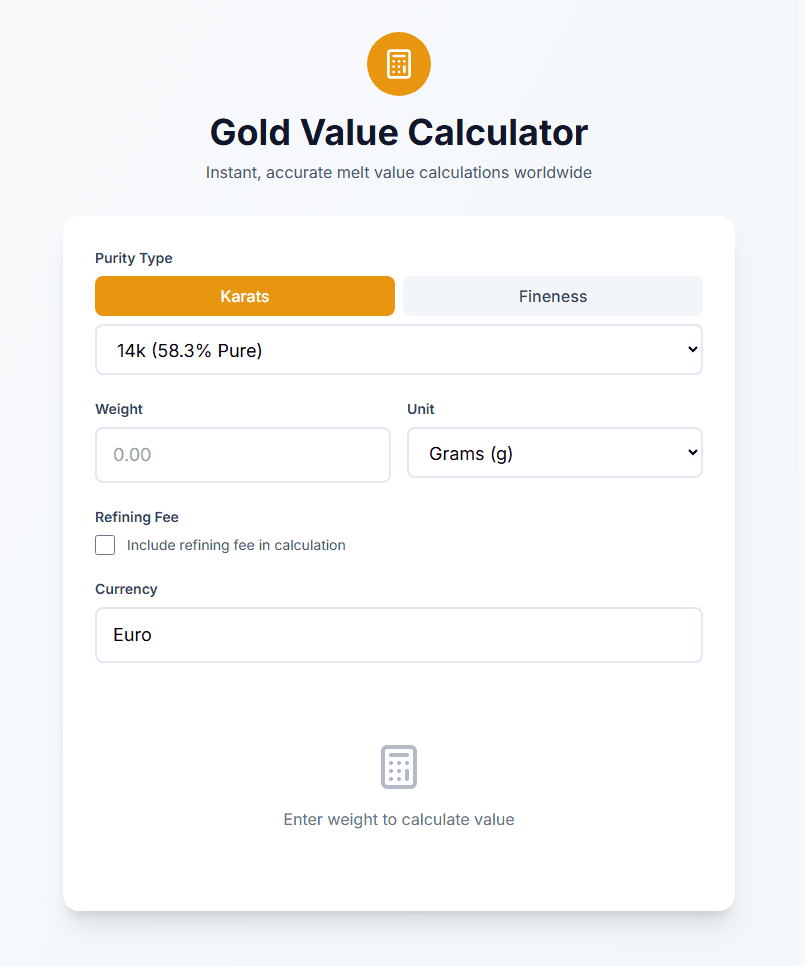805x966 pixels.
Task: Click the "Refining Fee" section label
Action: (137, 517)
